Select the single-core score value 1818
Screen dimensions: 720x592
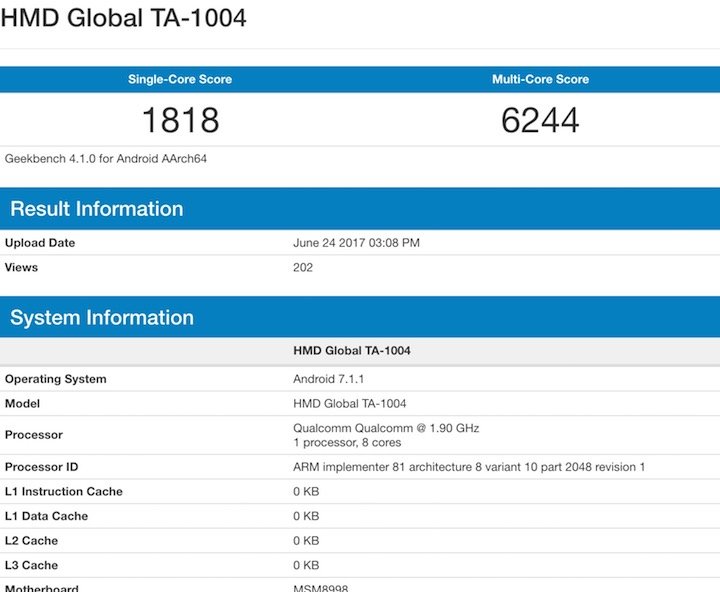pyautogui.click(x=181, y=120)
